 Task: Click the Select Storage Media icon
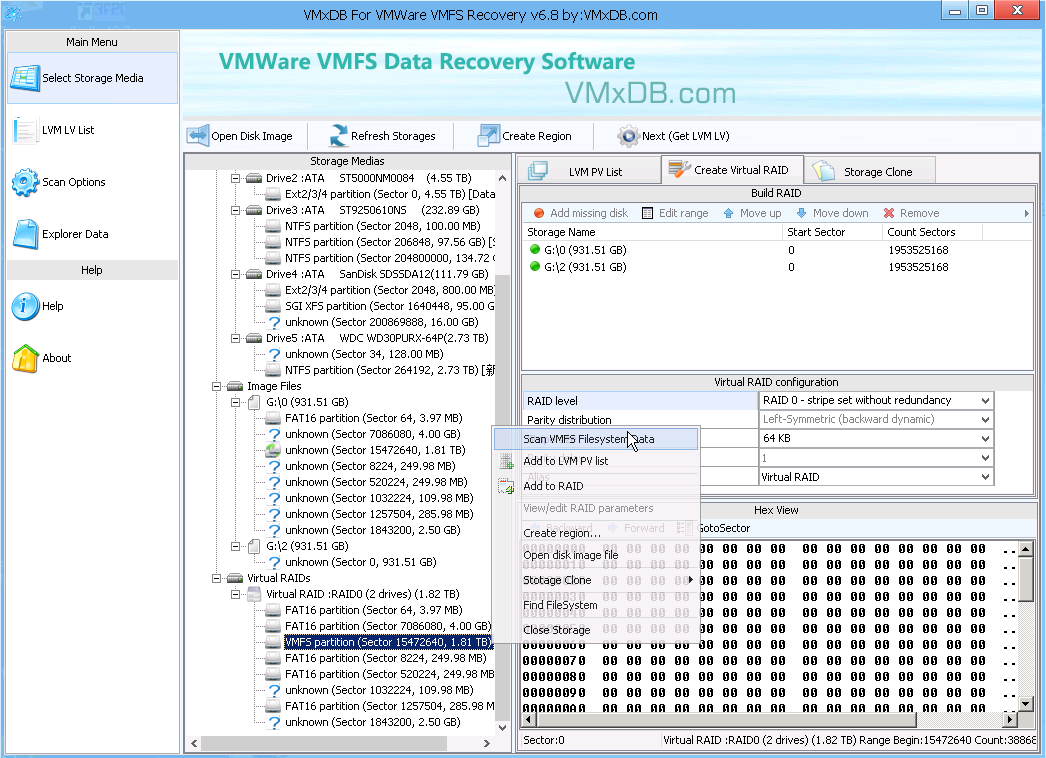[x=25, y=78]
